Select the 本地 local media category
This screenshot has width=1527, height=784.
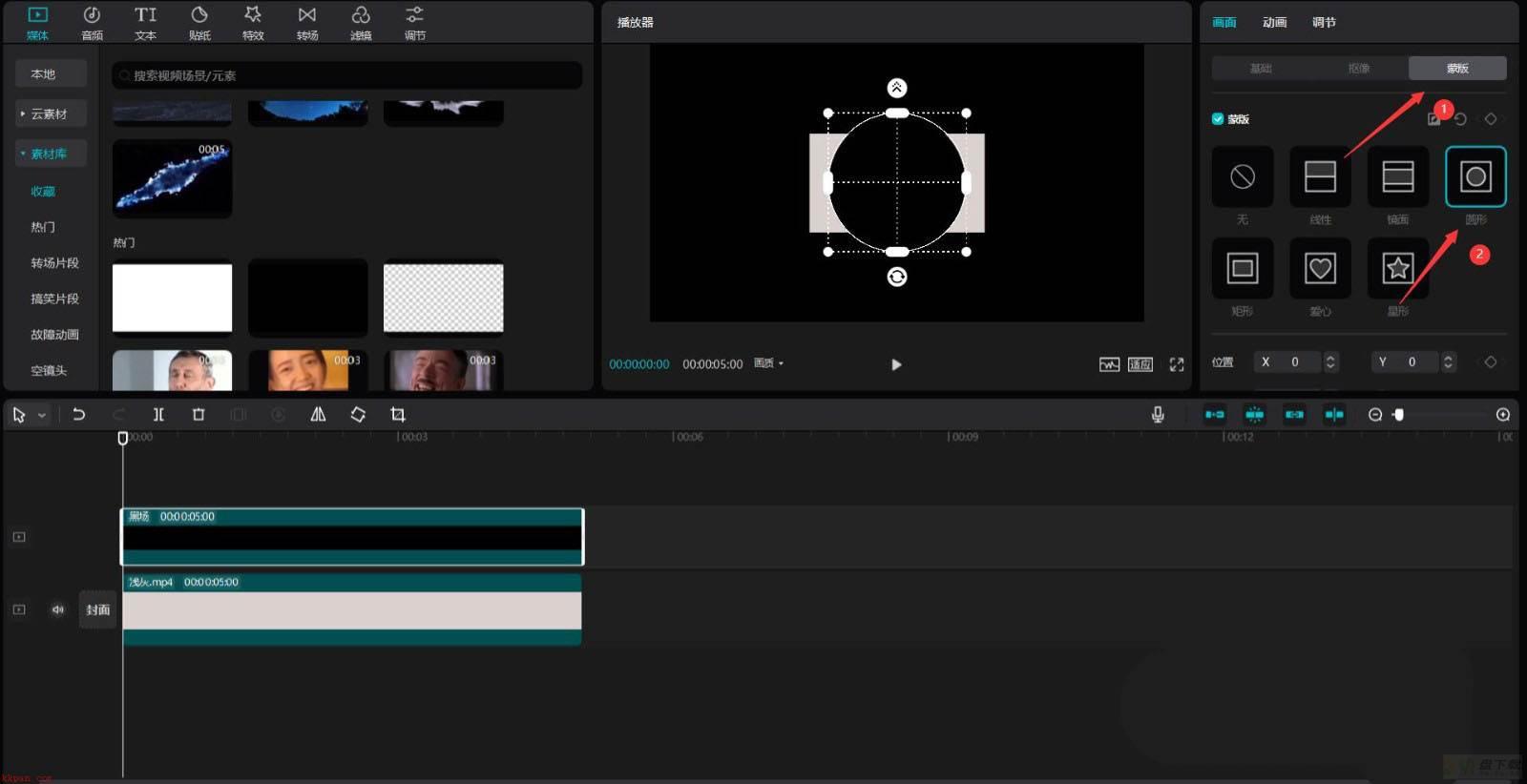(x=51, y=73)
